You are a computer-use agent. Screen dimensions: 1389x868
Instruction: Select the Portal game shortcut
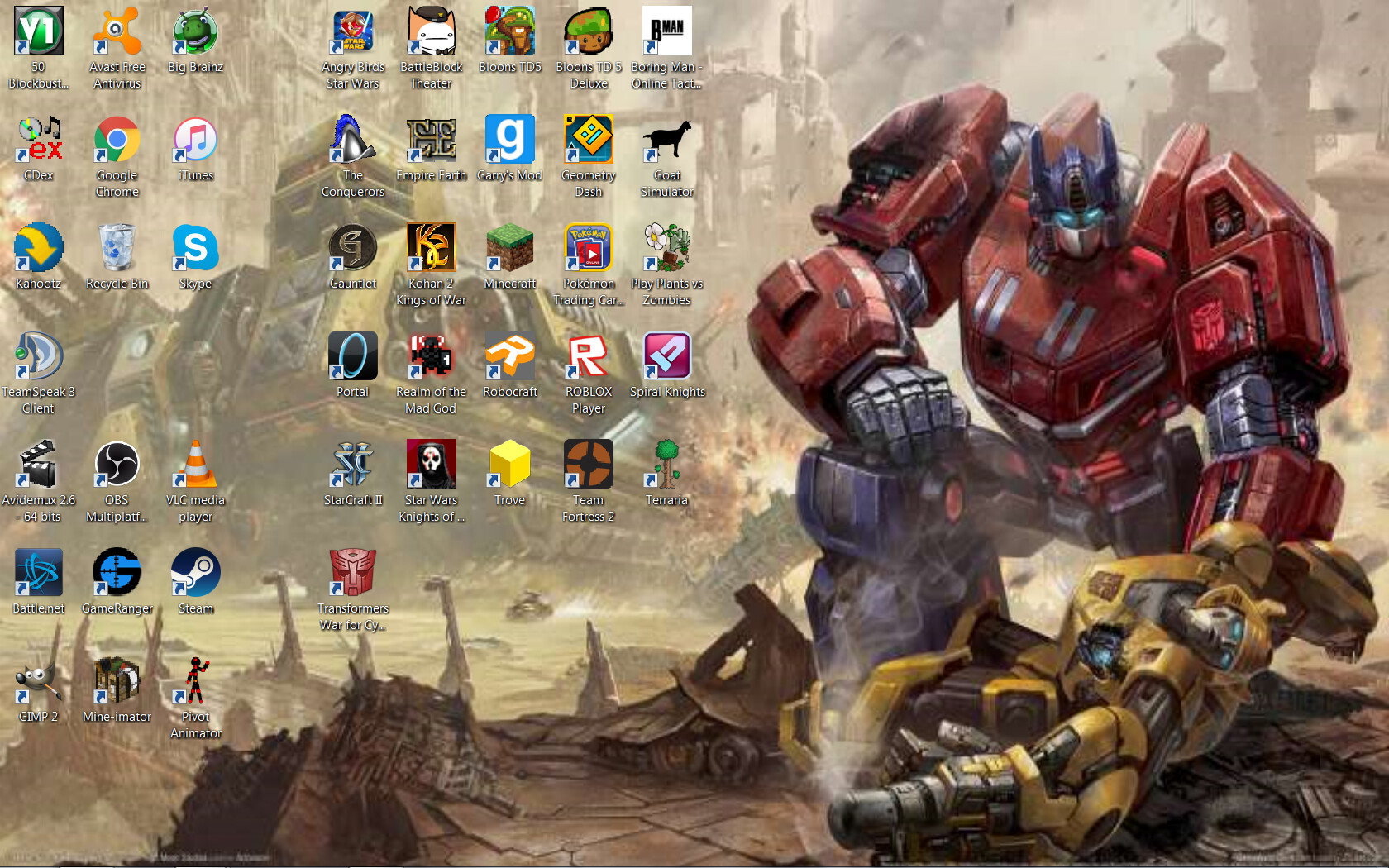[353, 356]
